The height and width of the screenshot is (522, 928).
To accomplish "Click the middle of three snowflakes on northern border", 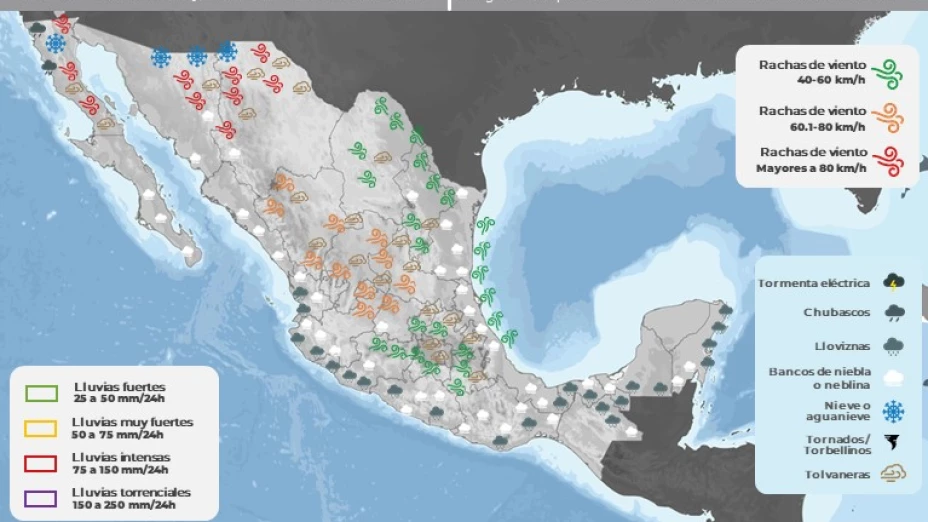I will [196, 57].
